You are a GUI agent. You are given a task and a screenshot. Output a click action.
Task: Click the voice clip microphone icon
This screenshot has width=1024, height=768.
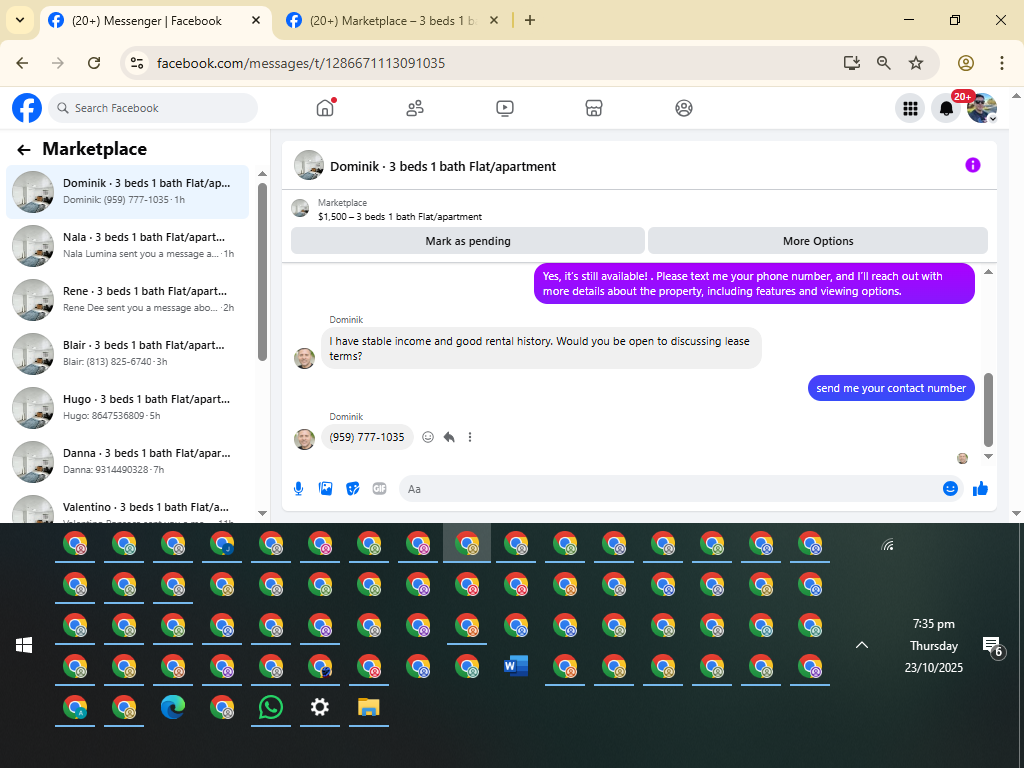coord(298,488)
